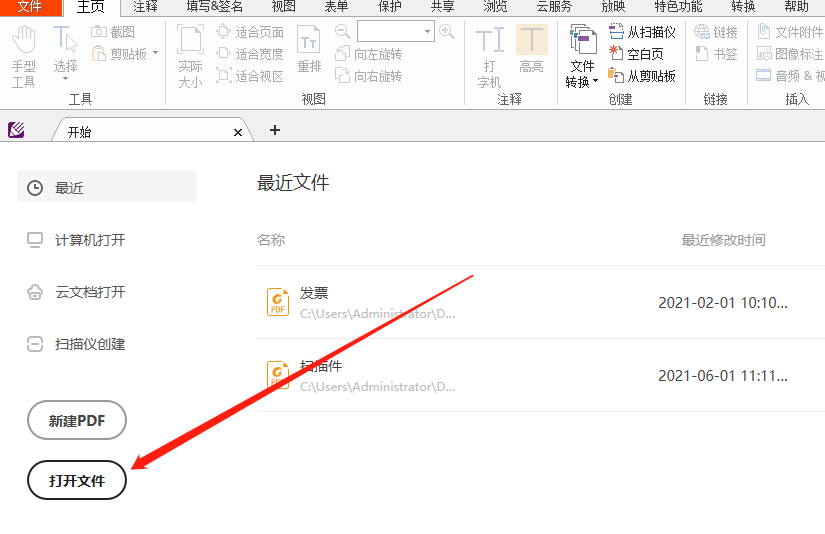Rotate view right (向右旋转)
This screenshot has height=534, width=825.
pos(368,76)
